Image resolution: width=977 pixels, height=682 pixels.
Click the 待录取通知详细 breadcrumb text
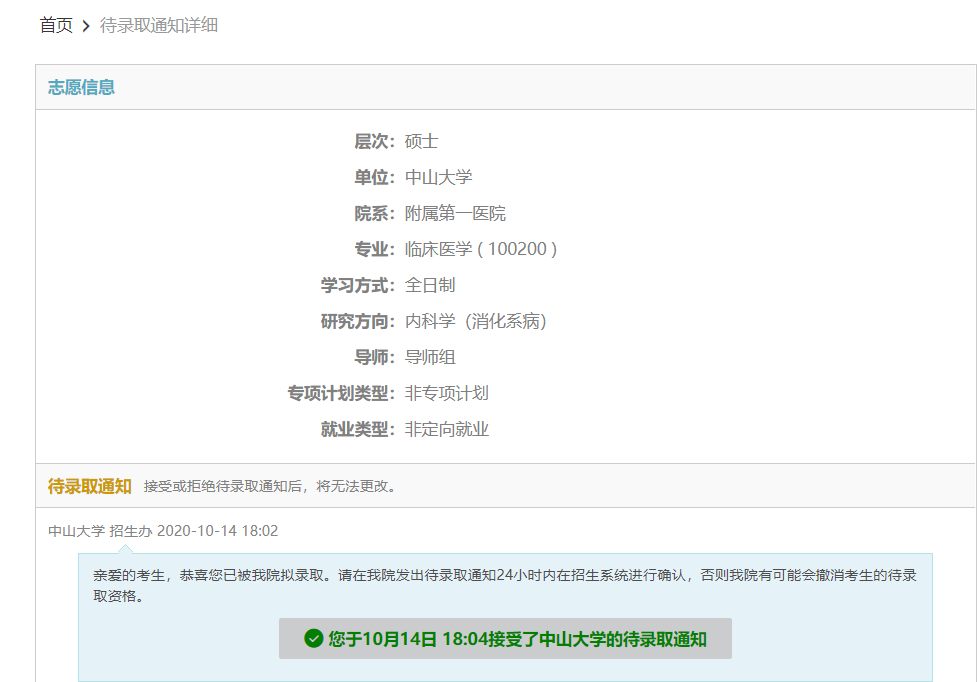pyautogui.click(x=159, y=25)
